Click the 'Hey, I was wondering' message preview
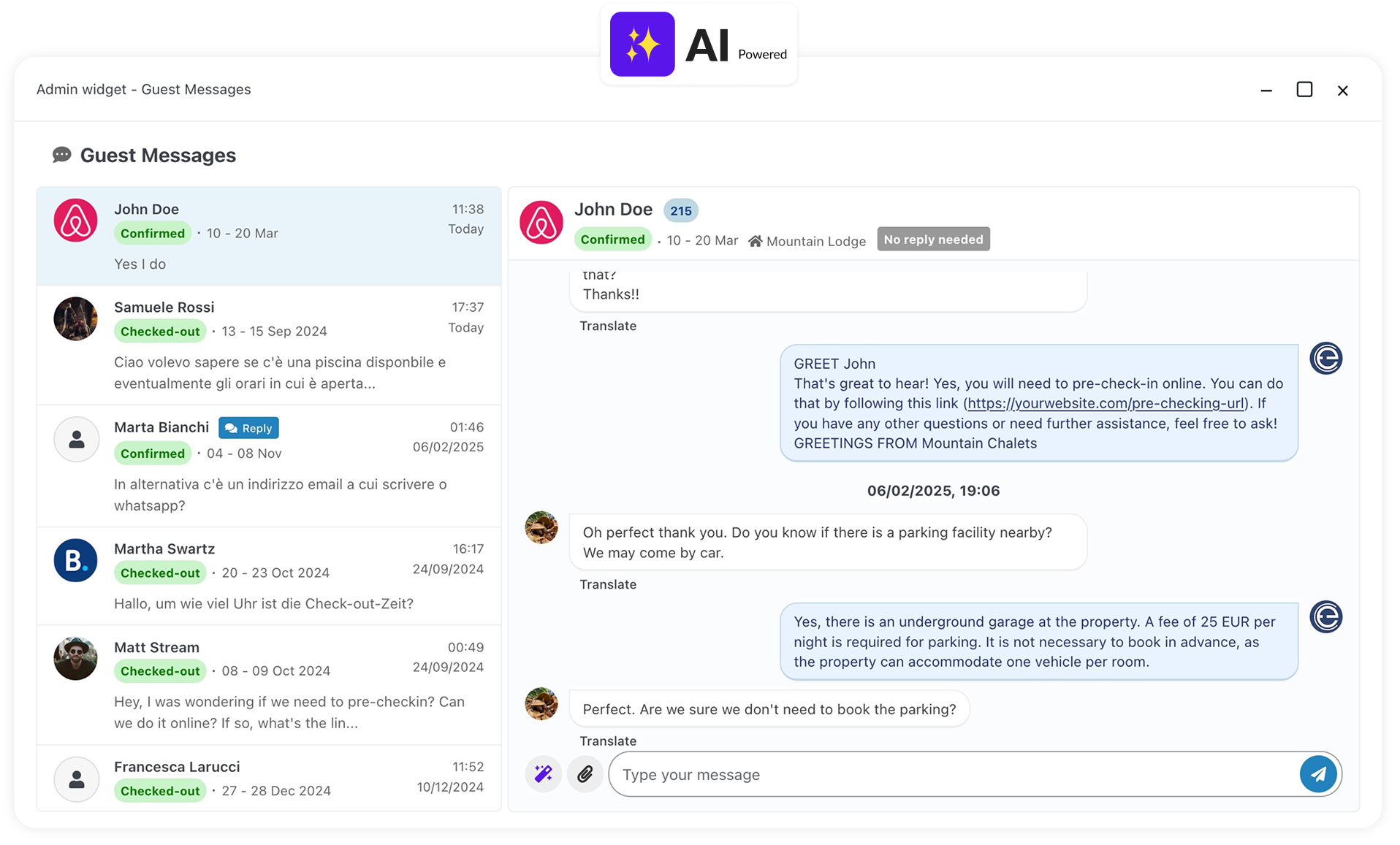 (x=289, y=712)
